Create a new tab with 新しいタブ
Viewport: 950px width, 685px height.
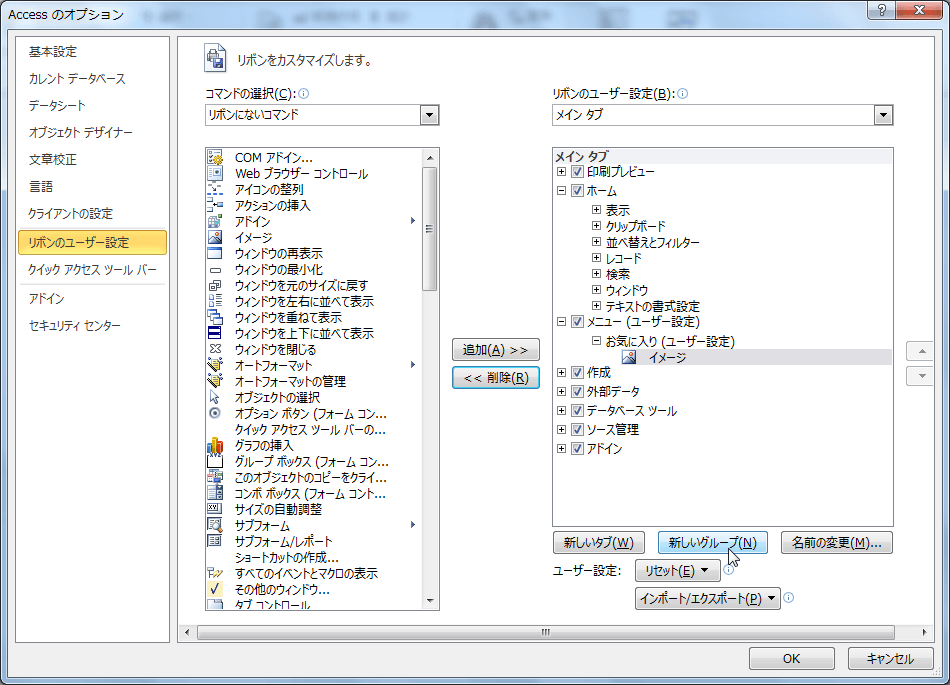click(599, 543)
